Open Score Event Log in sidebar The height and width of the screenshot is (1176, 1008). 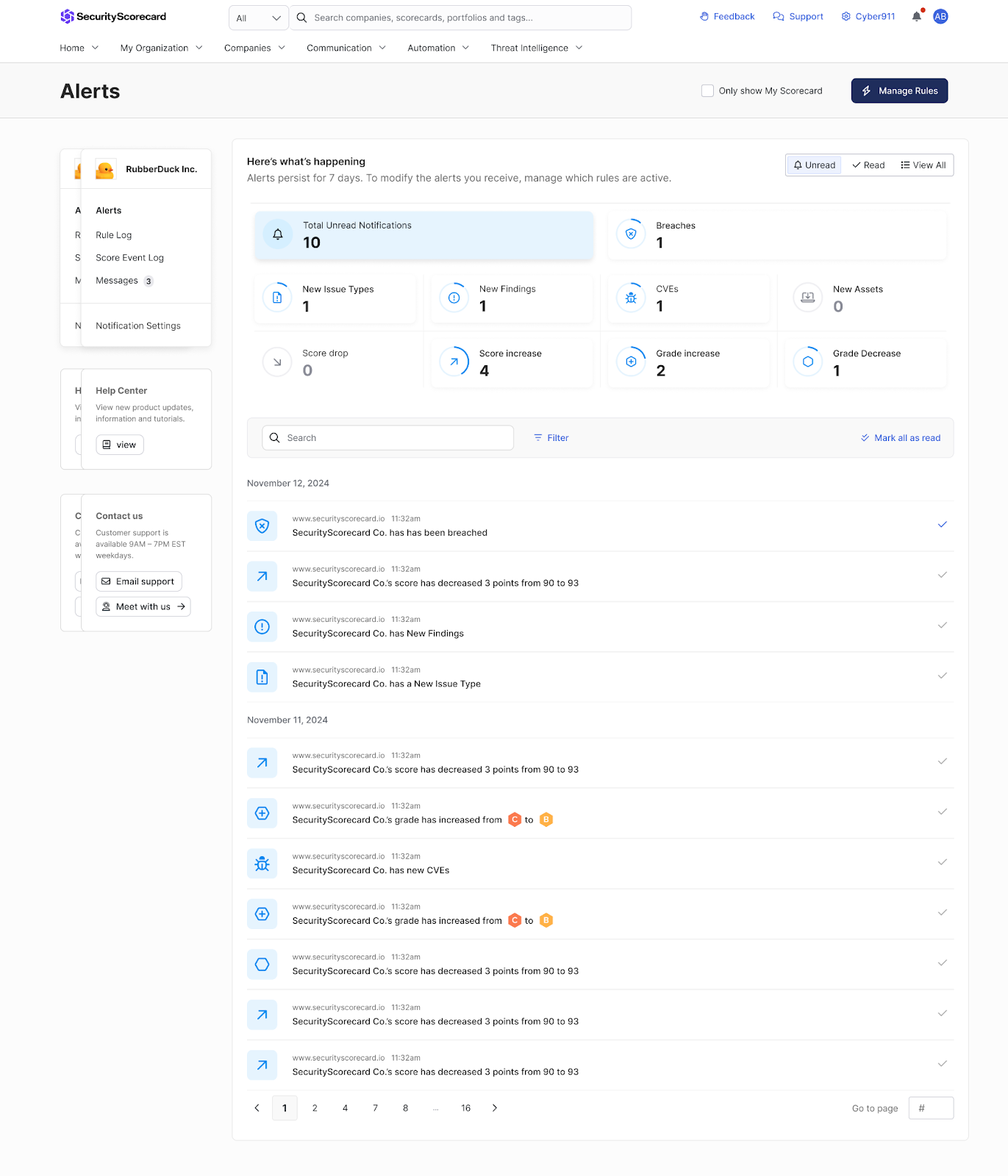click(129, 258)
